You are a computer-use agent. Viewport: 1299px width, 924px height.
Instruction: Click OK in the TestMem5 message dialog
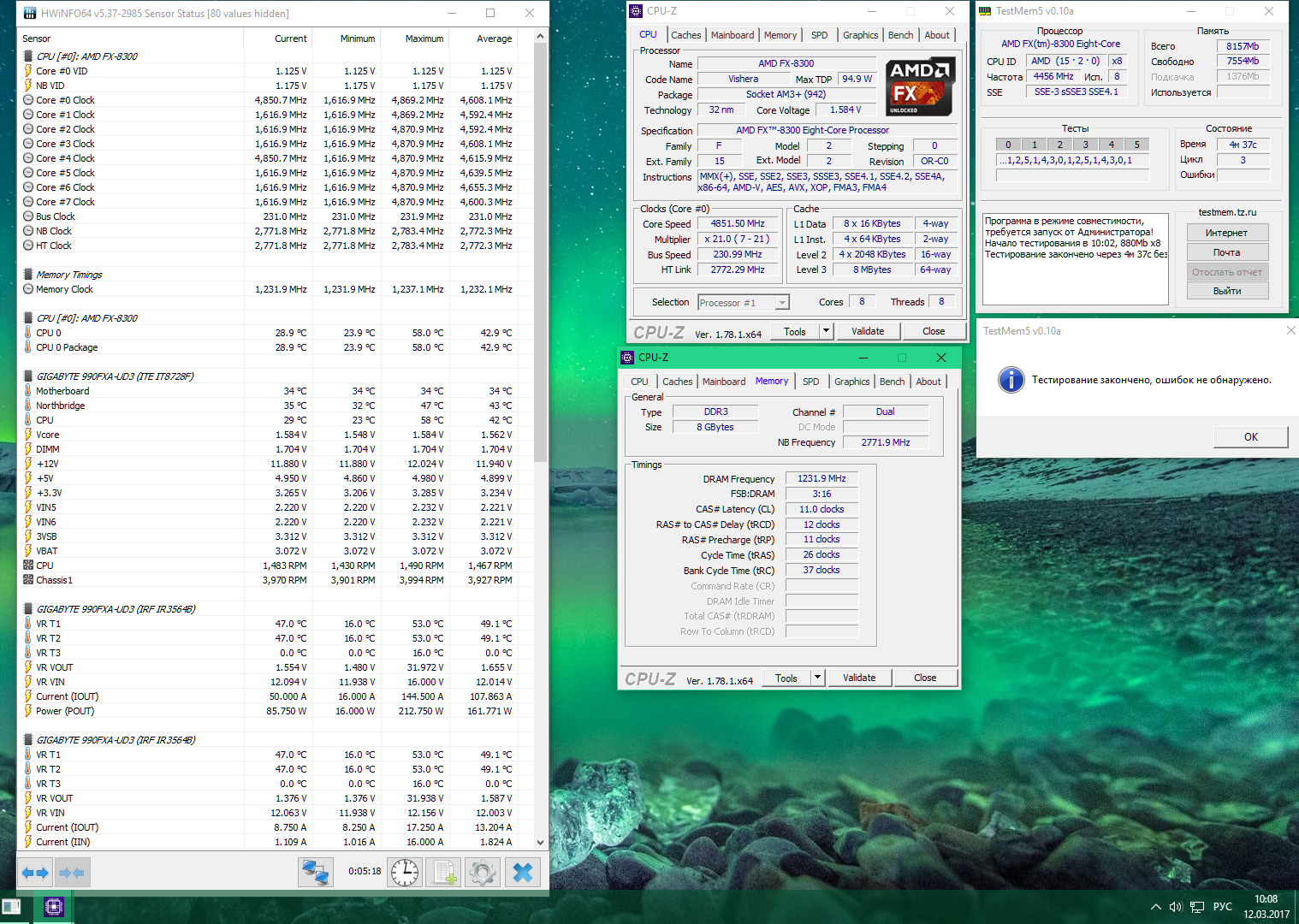point(1250,436)
